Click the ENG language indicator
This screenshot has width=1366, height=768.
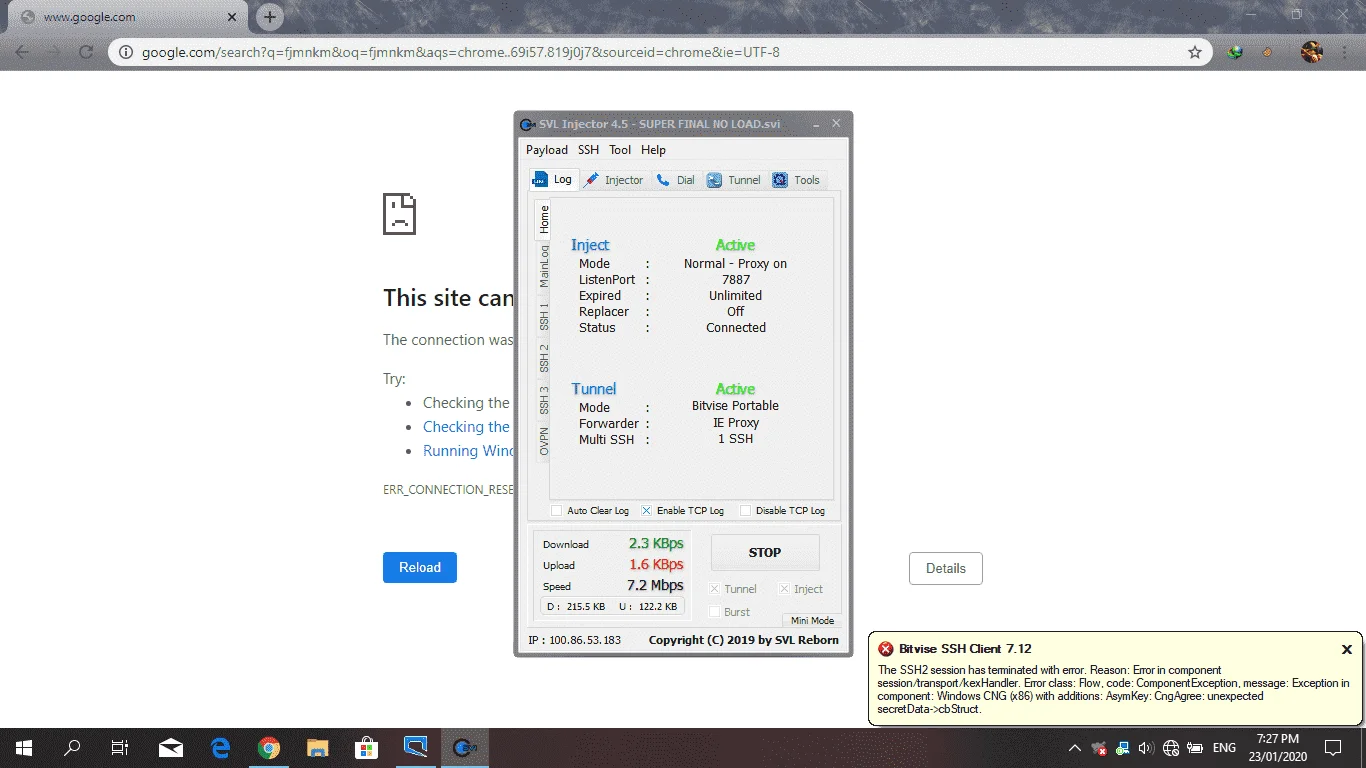click(1224, 748)
